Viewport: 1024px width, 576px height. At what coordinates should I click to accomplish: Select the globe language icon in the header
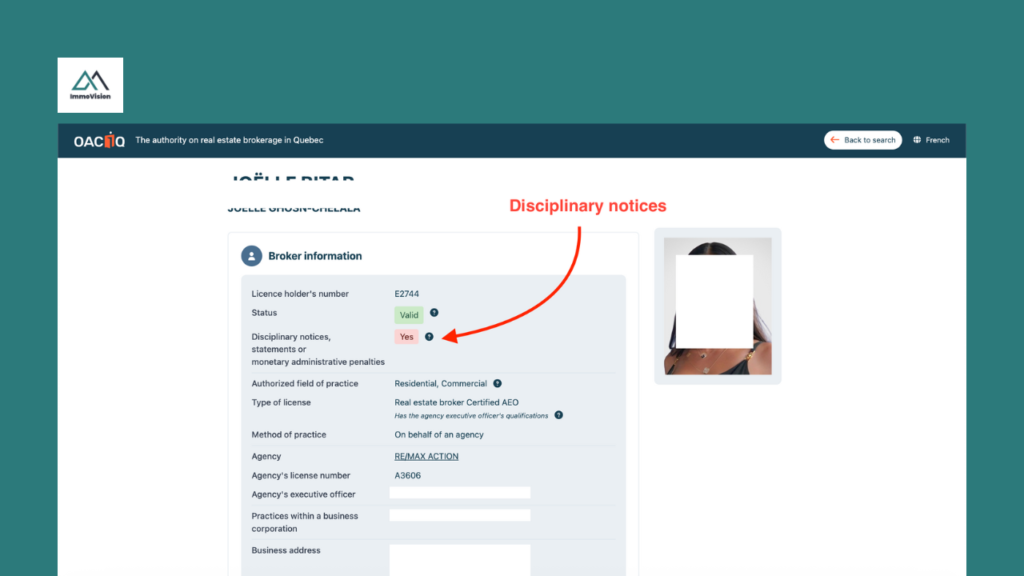[x=916, y=140]
